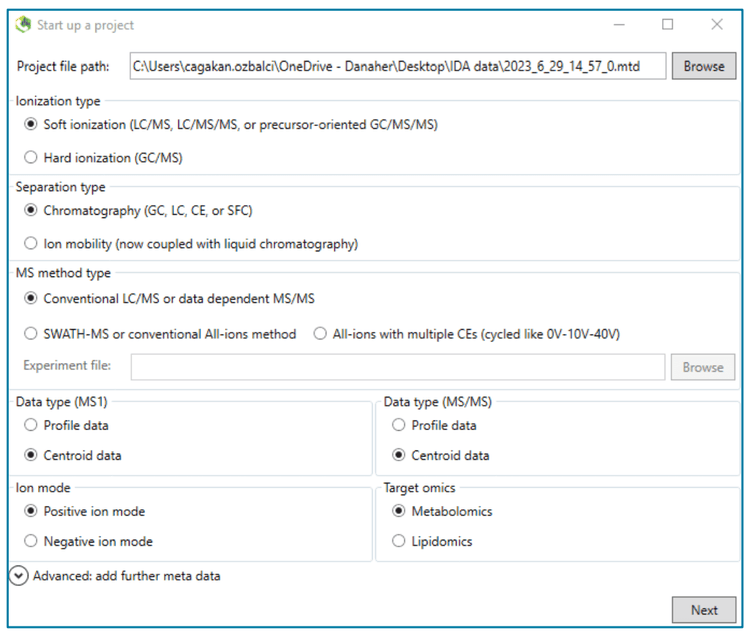Set MS1 data type to Profile data

[x=31, y=425]
